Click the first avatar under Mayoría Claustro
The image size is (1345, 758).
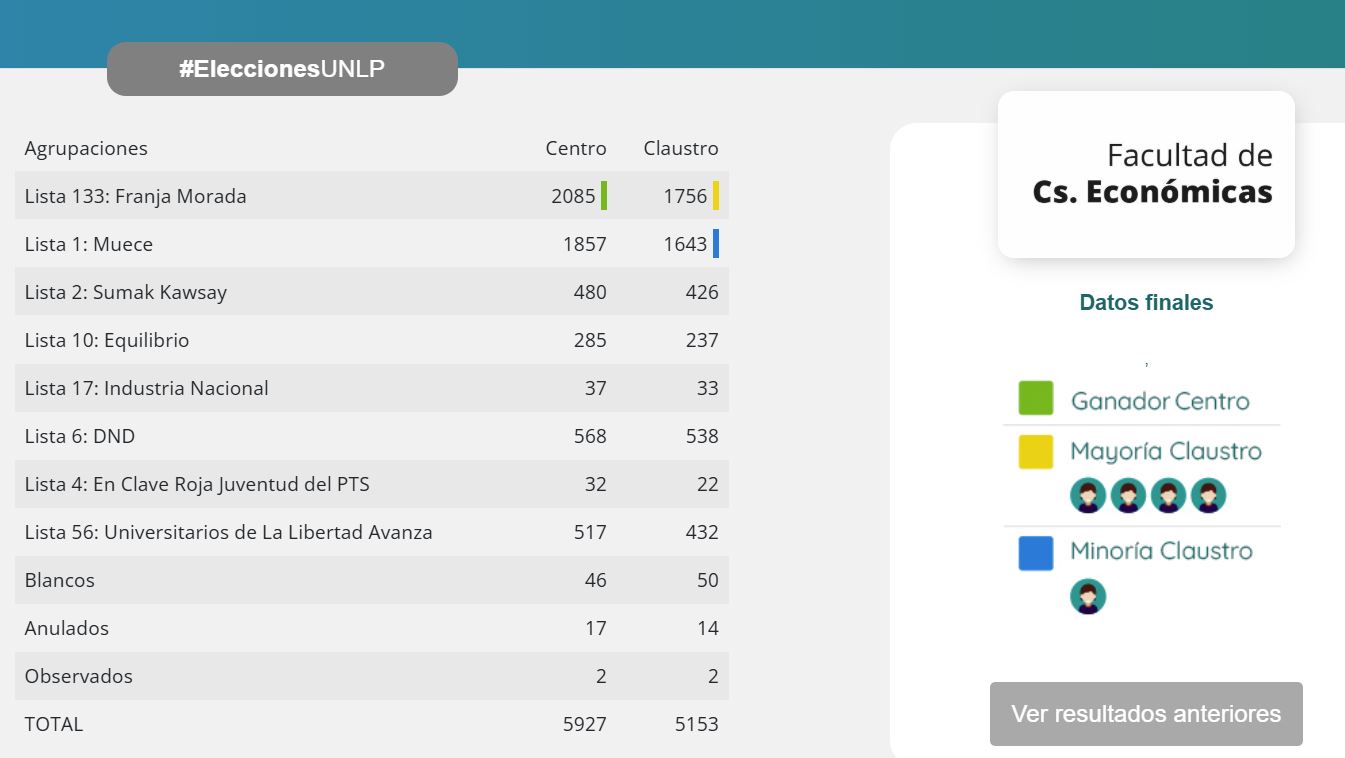click(x=1088, y=495)
